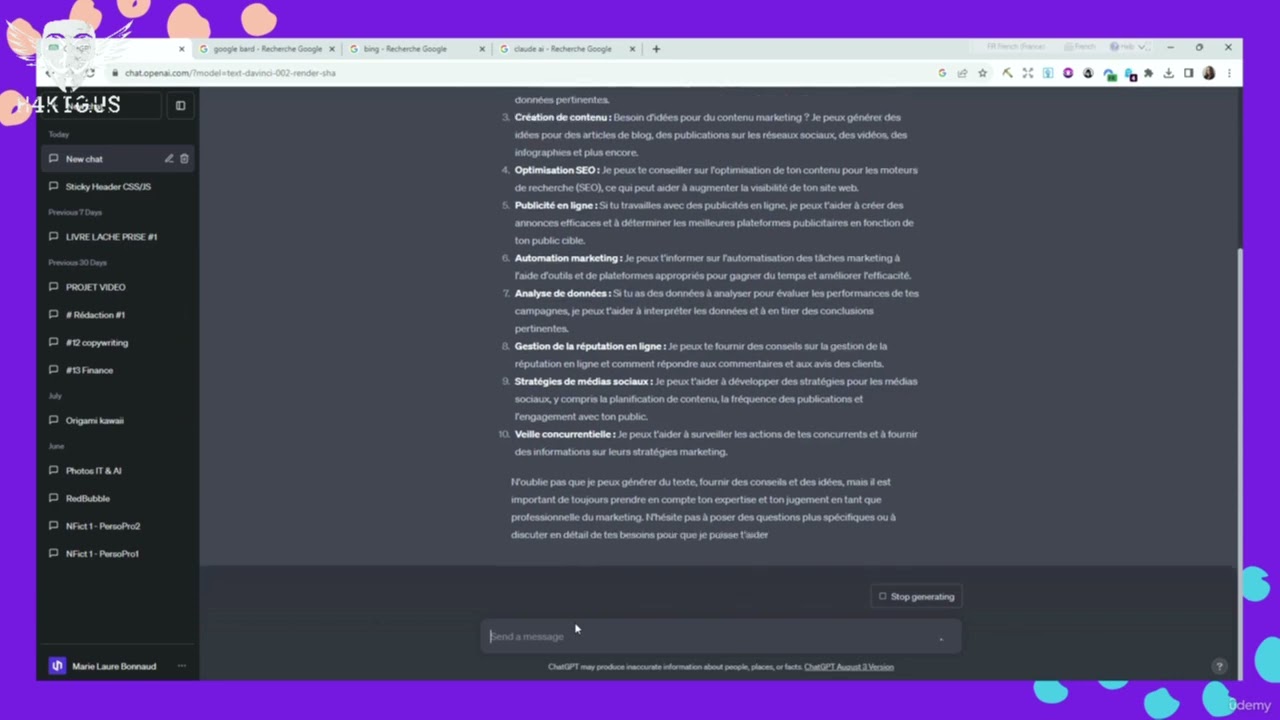The height and width of the screenshot is (720, 1280).
Task: Open # Rédaction #1 chat
Action: (x=118, y=315)
